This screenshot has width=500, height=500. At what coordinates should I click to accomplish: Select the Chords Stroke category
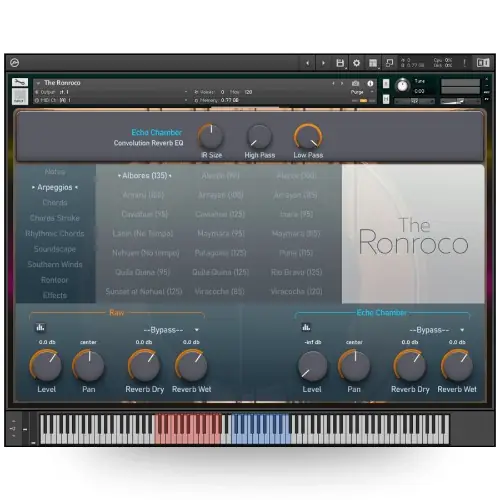pyautogui.click(x=55, y=218)
